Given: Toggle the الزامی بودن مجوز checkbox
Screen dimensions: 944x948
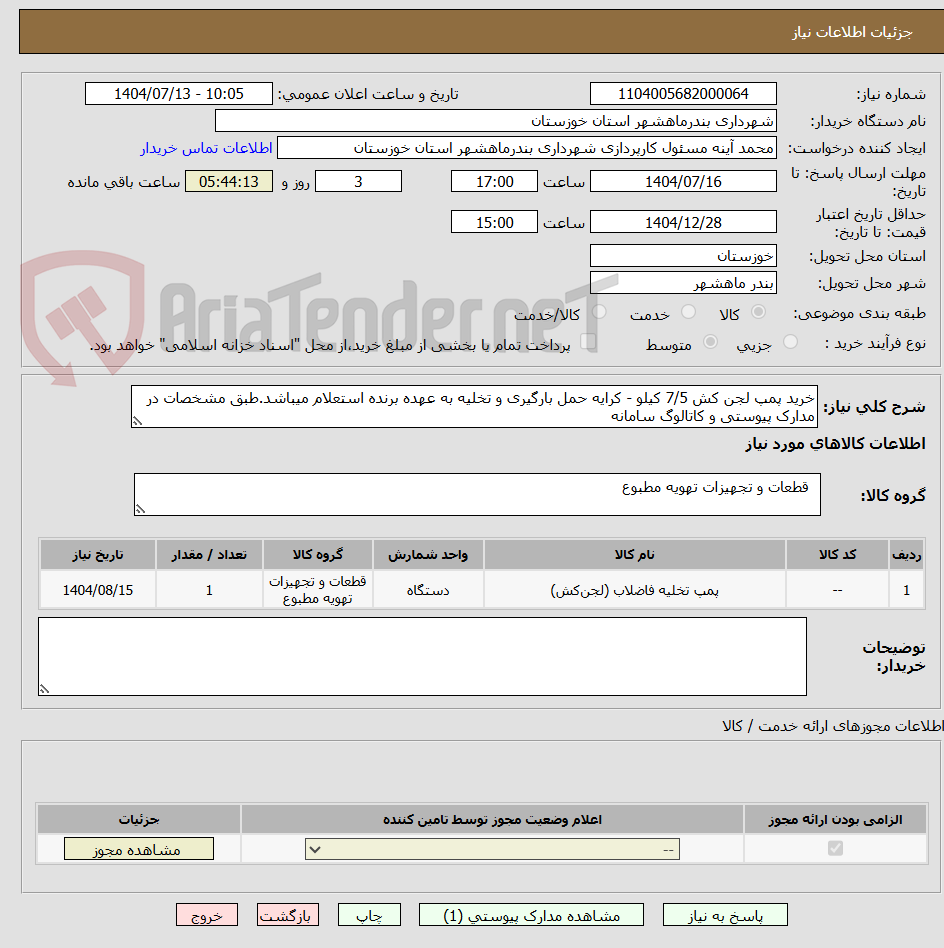Looking at the screenshot, I should pyautogui.click(x=835, y=847).
